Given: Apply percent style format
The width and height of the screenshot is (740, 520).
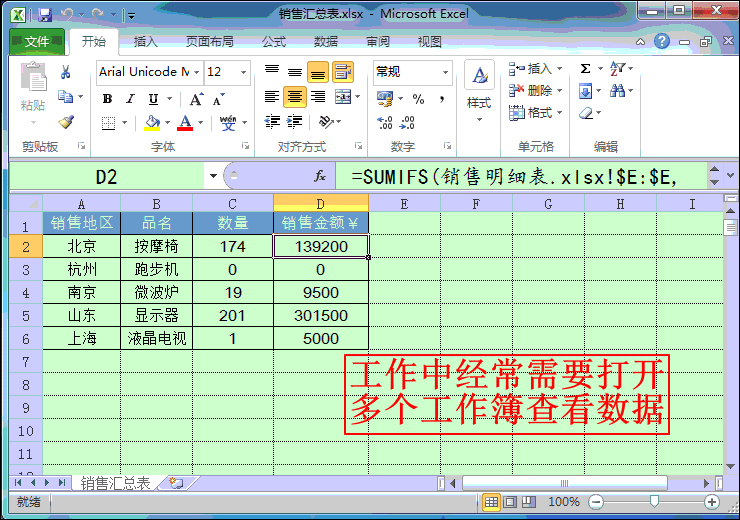Looking at the screenshot, I should point(418,99).
